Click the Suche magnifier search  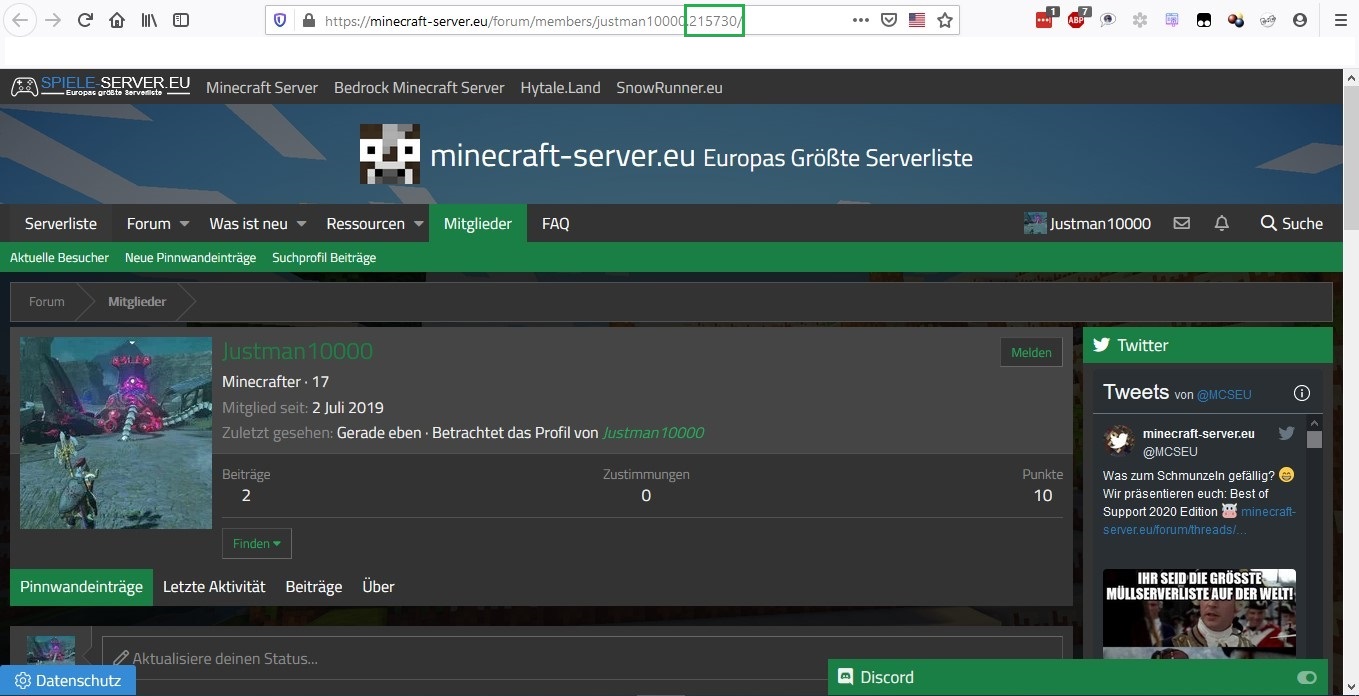tap(1292, 223)
